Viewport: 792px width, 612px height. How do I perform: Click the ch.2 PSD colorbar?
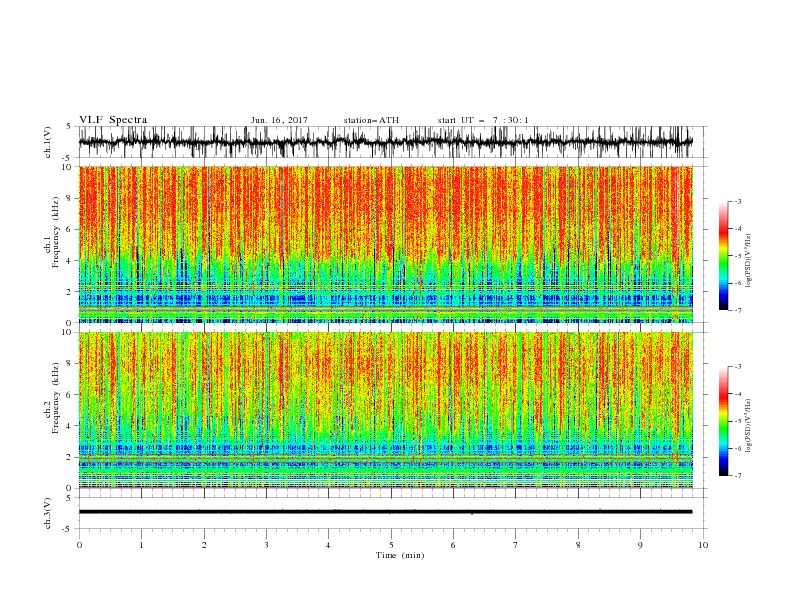(x=723, y=421)
